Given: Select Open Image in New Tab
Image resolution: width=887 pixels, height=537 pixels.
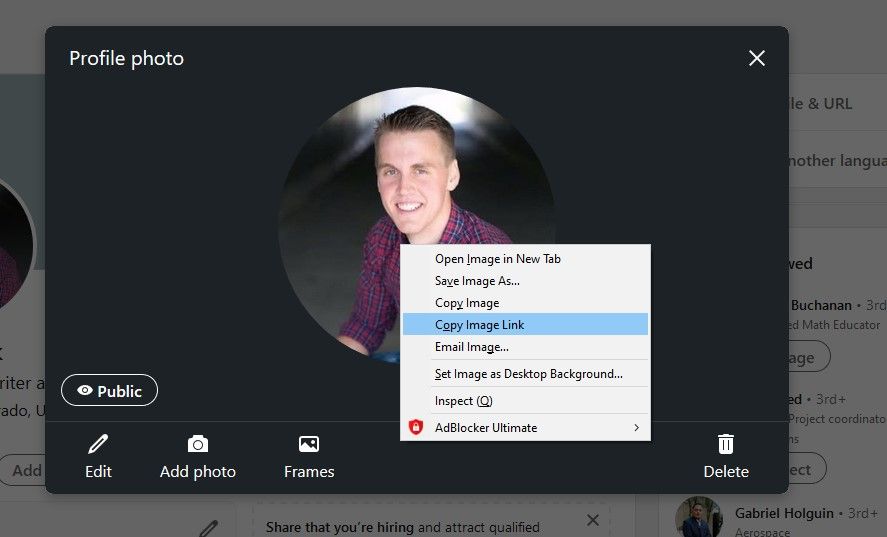Looking at the screenshot, I should click(497, 259).
